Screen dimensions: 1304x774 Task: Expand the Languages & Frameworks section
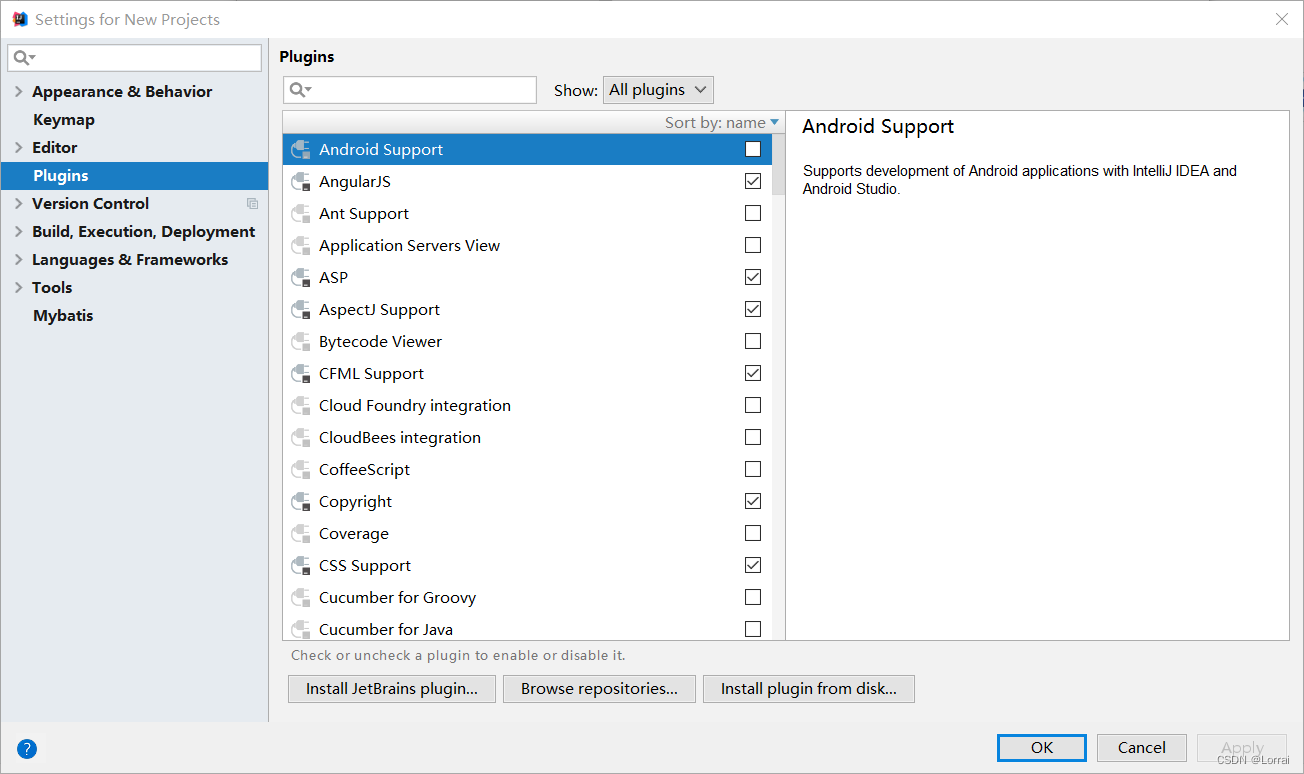18,260
